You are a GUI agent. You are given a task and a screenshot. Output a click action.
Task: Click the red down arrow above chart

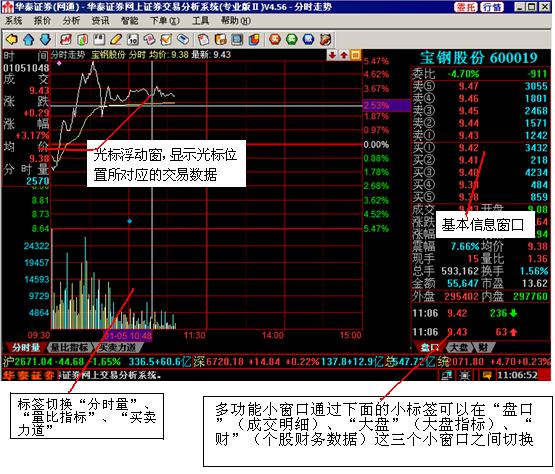(x=332, y=55)
